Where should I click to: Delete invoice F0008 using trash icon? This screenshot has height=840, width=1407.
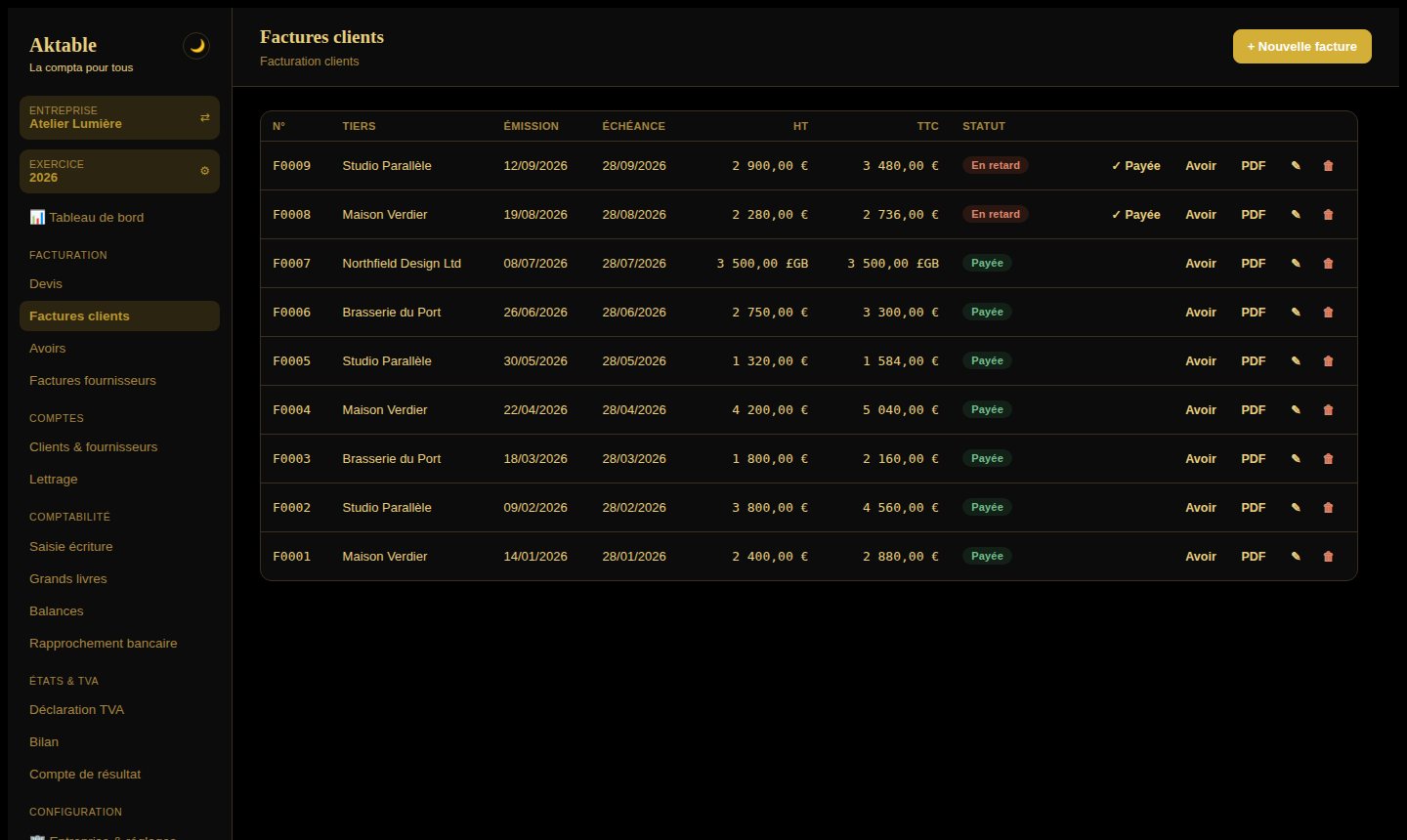pos(1328,215)
